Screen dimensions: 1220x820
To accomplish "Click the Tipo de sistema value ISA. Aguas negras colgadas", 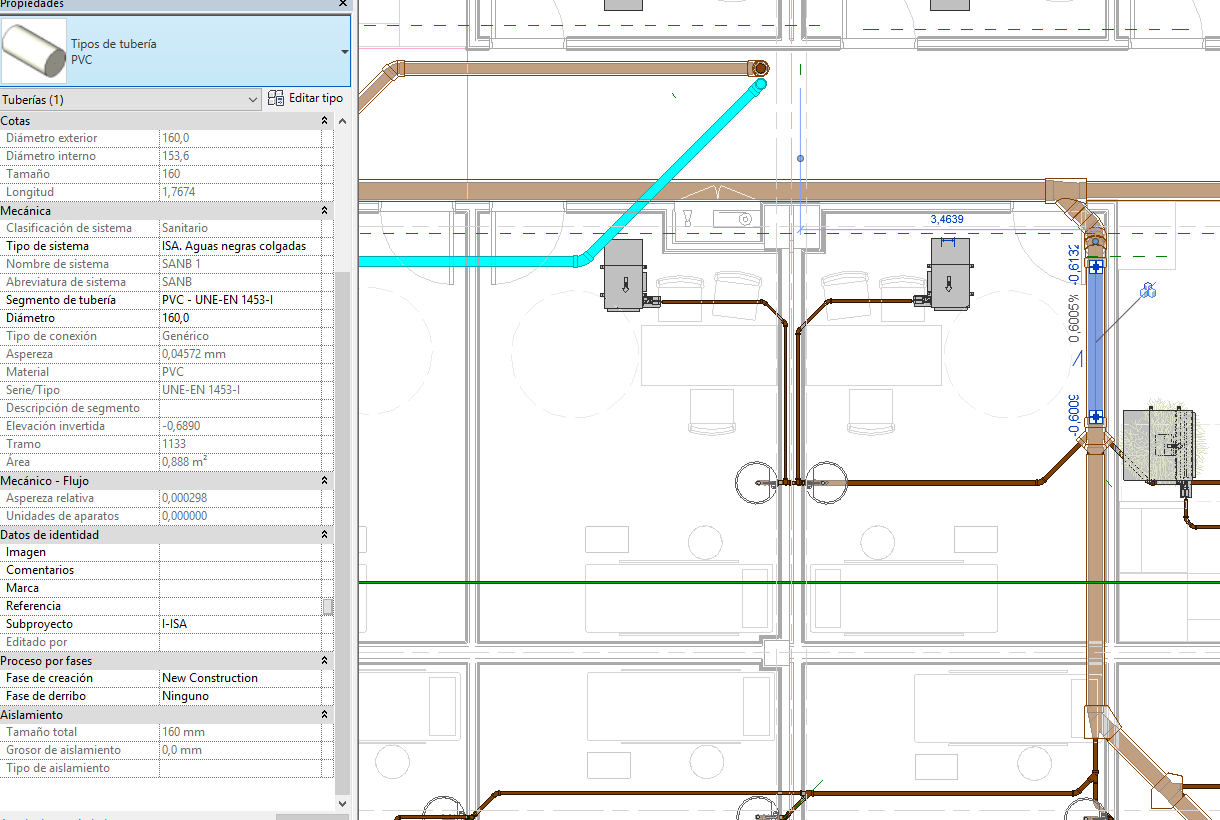I will (x=244, y=245).
